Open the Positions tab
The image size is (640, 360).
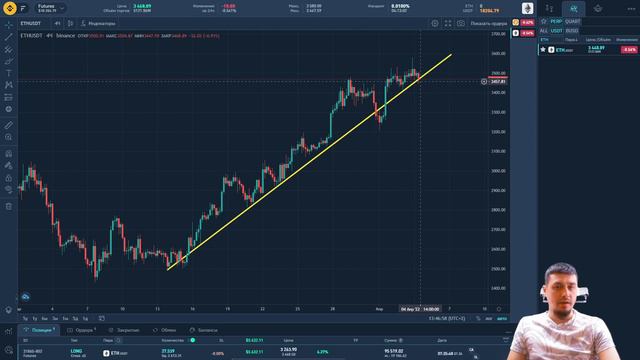coord(39,330)
